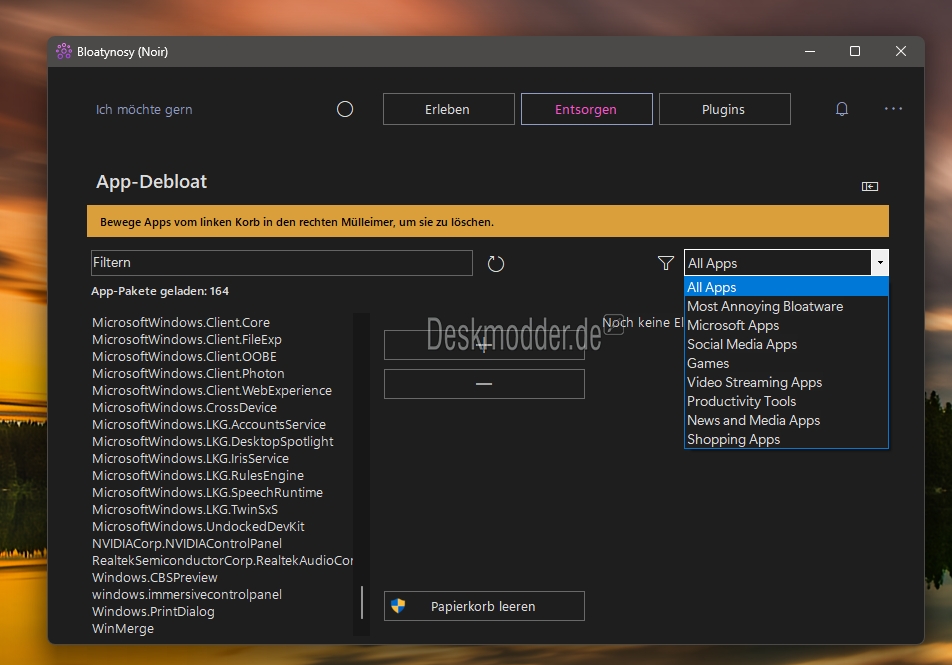Click the shield icon on Papierkorb leeren
The width and height of the screenshot is (952, 665).
(x=398, y=605)
